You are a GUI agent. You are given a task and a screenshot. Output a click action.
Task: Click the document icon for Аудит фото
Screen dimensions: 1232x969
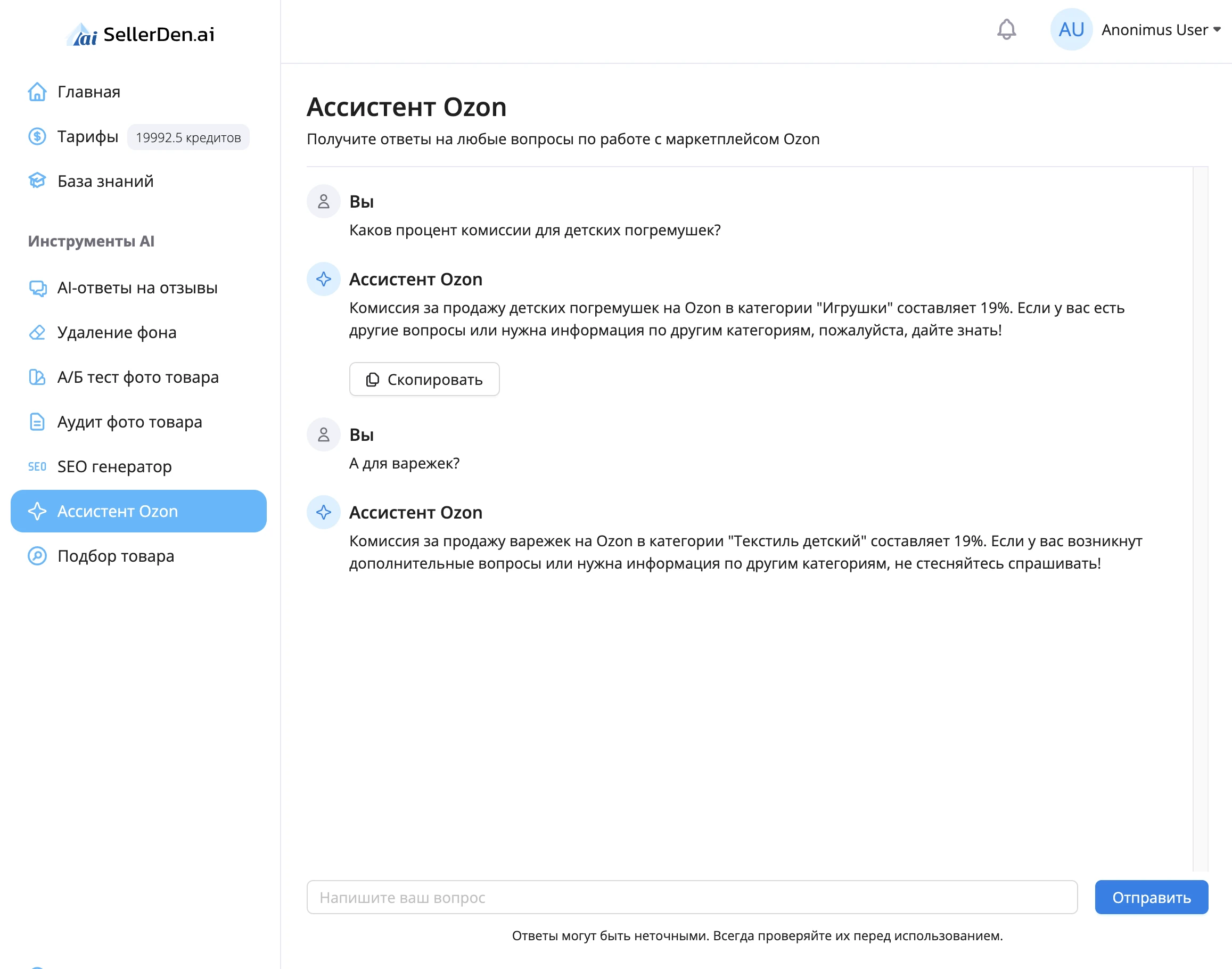(x=37, y=422)
